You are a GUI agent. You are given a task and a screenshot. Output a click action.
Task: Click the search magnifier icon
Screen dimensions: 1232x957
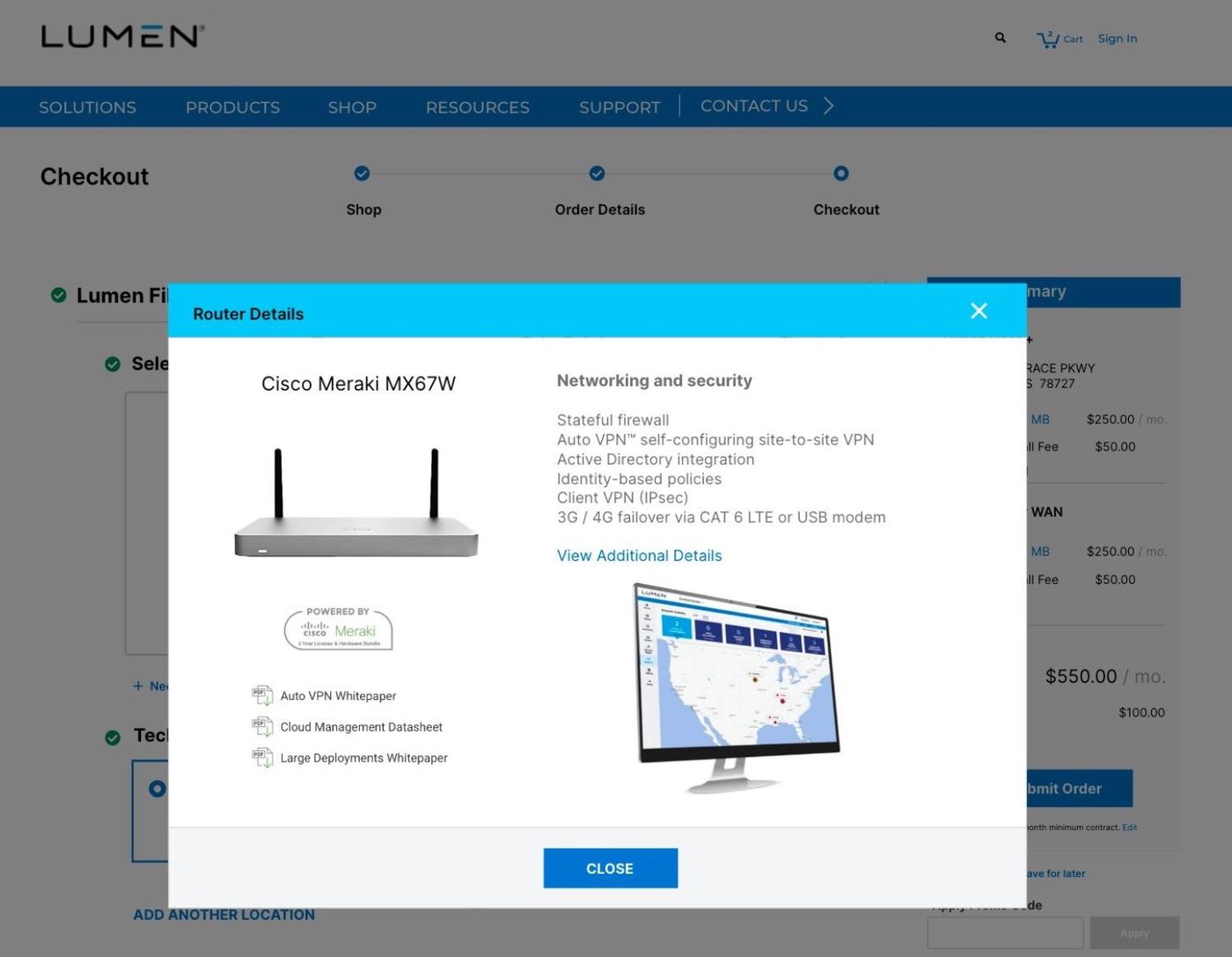(1001, 38)
